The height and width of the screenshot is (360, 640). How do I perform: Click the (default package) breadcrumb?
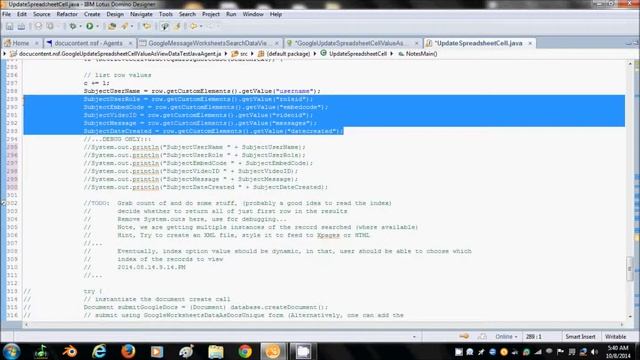(284, 54)
